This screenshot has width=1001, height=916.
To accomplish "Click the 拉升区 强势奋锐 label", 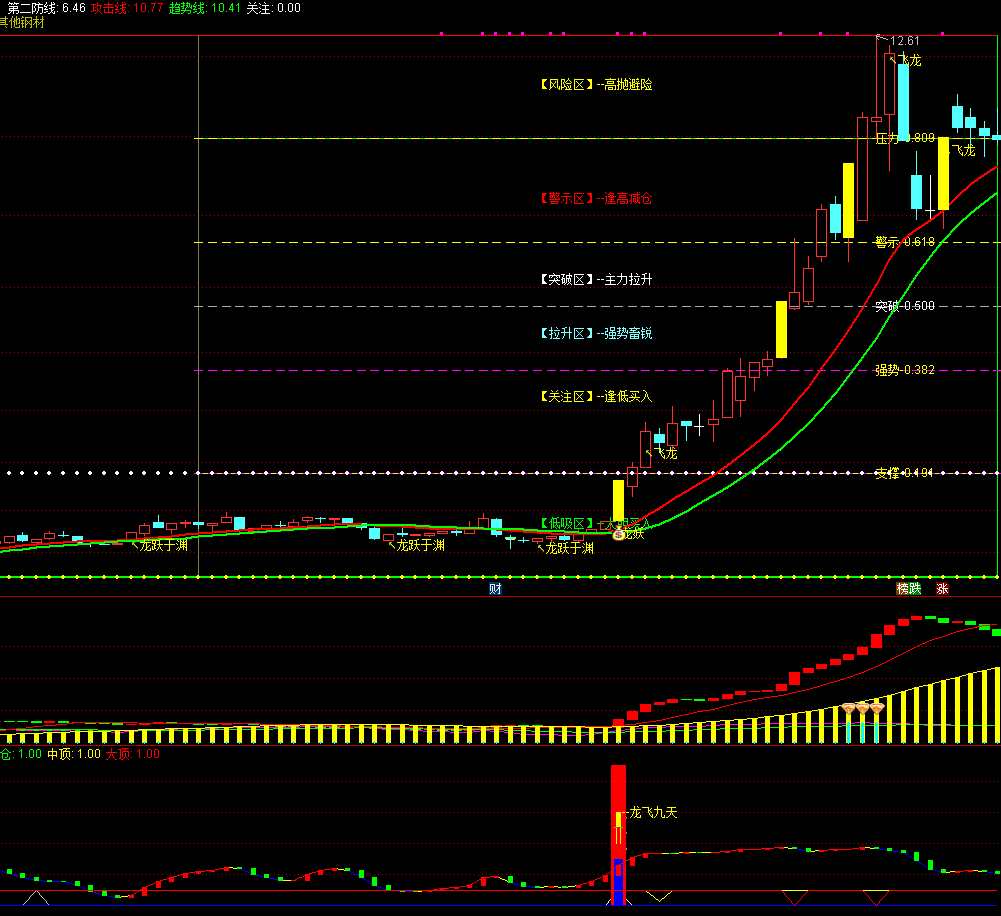I will click(x=595, y=333).
